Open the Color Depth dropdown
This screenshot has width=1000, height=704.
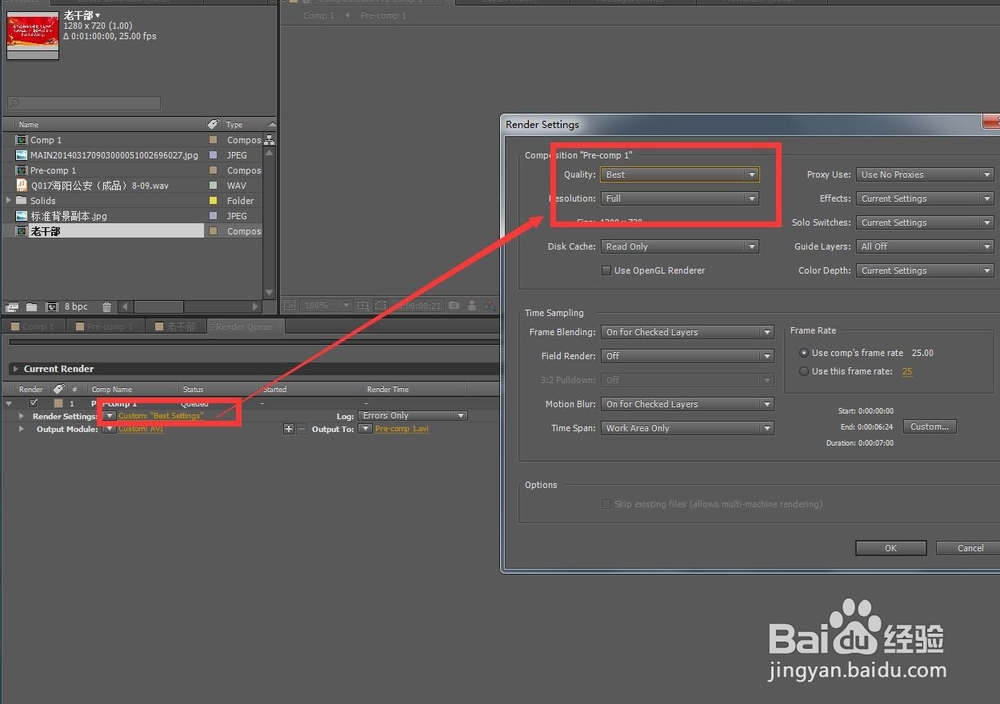point(925,271)
